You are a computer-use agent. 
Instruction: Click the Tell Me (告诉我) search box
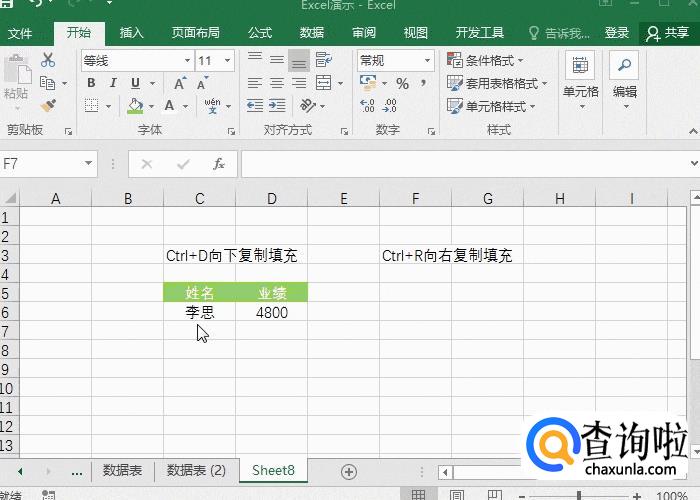point(559,33)
